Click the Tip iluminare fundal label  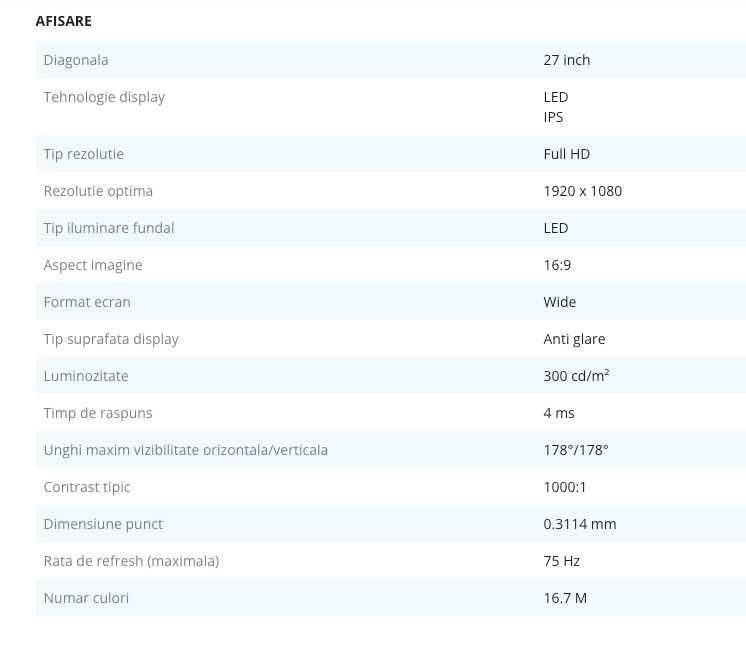coord(109,228)
